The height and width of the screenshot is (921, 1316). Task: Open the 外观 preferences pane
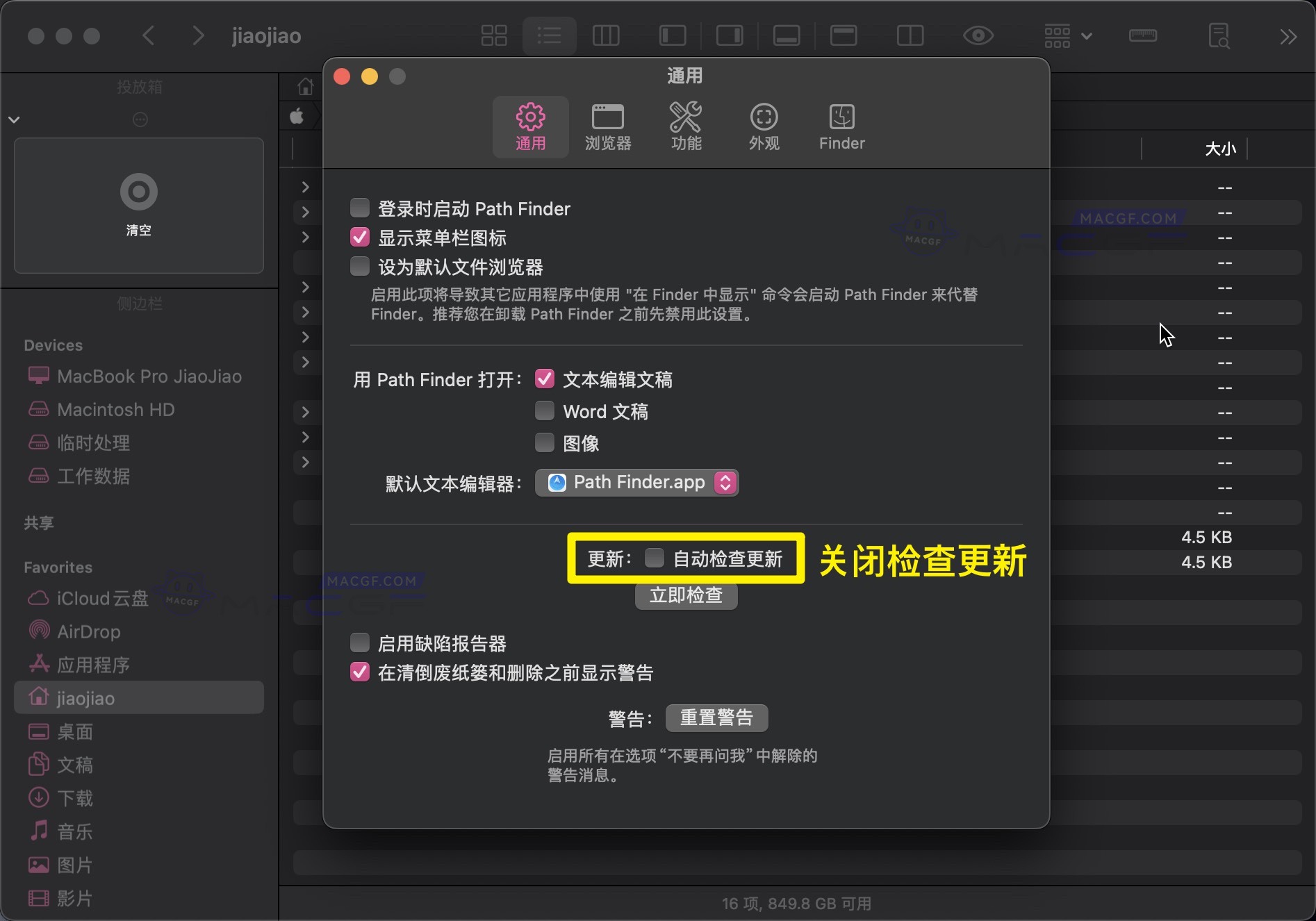point(764,126)
